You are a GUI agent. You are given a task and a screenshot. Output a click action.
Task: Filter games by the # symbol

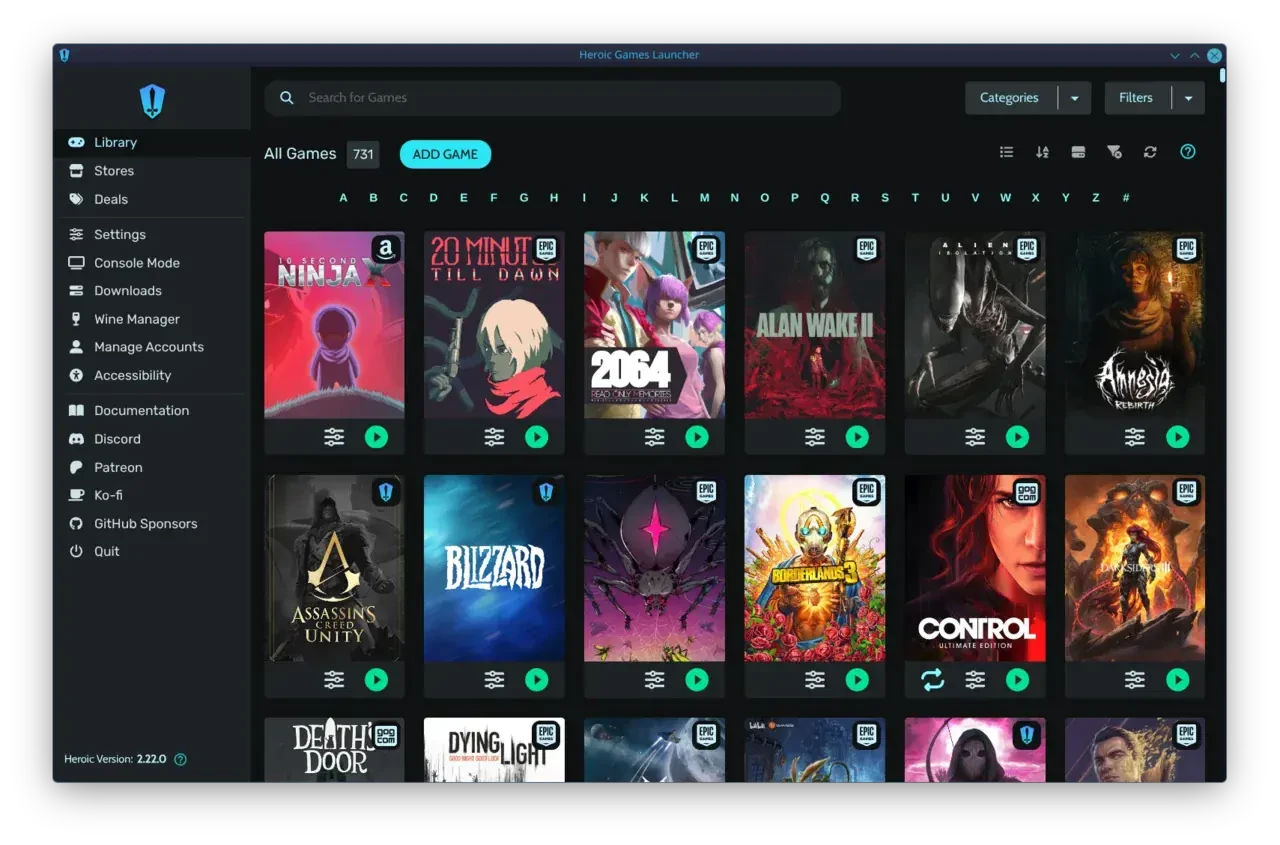click(1125, 198)
